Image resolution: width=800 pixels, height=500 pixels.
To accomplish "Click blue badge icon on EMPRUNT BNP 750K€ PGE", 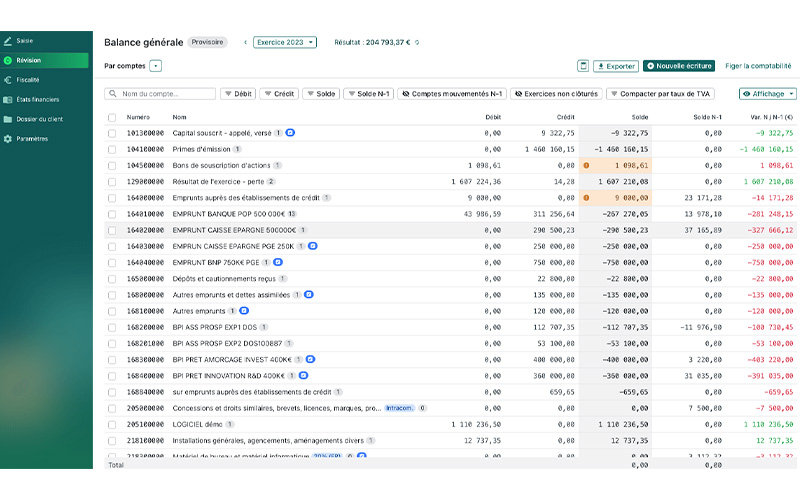I will [x=278, y=262].
